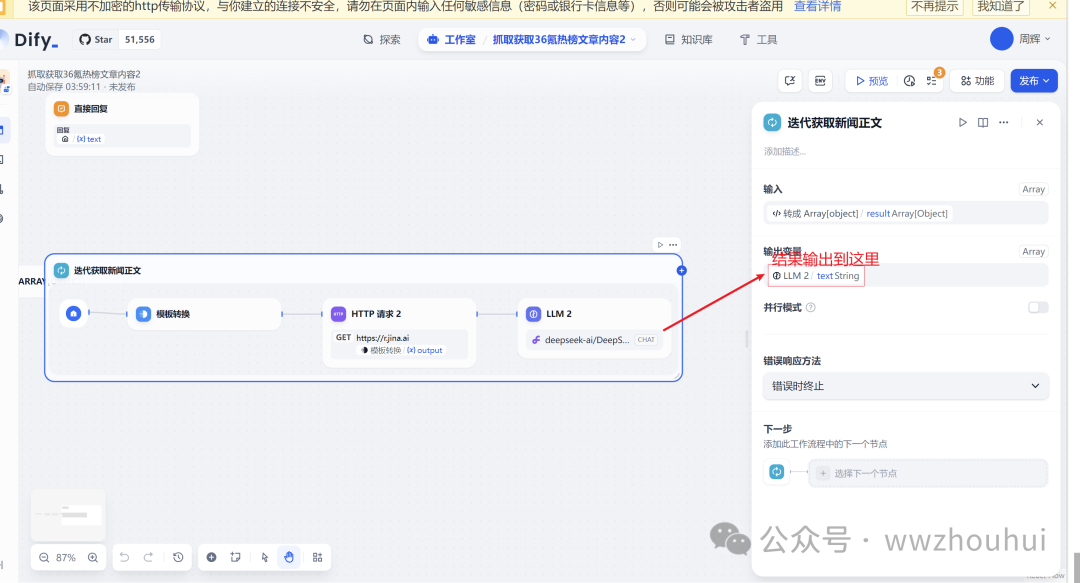Click the add node plus icon in the bottom toolbar
Screen dimensions: 1080x583
(211, 558)
